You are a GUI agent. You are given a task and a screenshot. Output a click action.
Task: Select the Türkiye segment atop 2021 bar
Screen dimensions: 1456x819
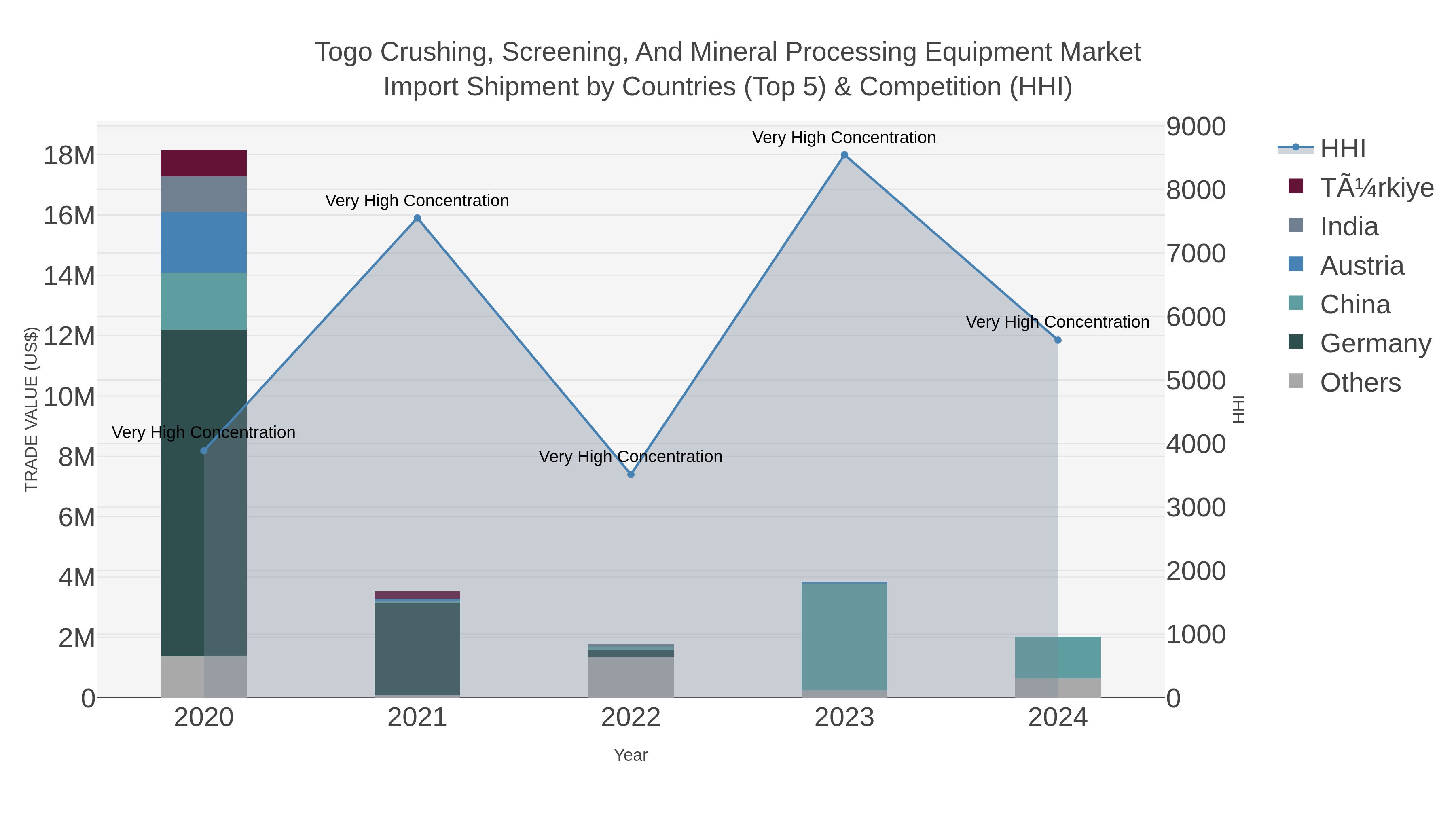[x=417, y=595]
